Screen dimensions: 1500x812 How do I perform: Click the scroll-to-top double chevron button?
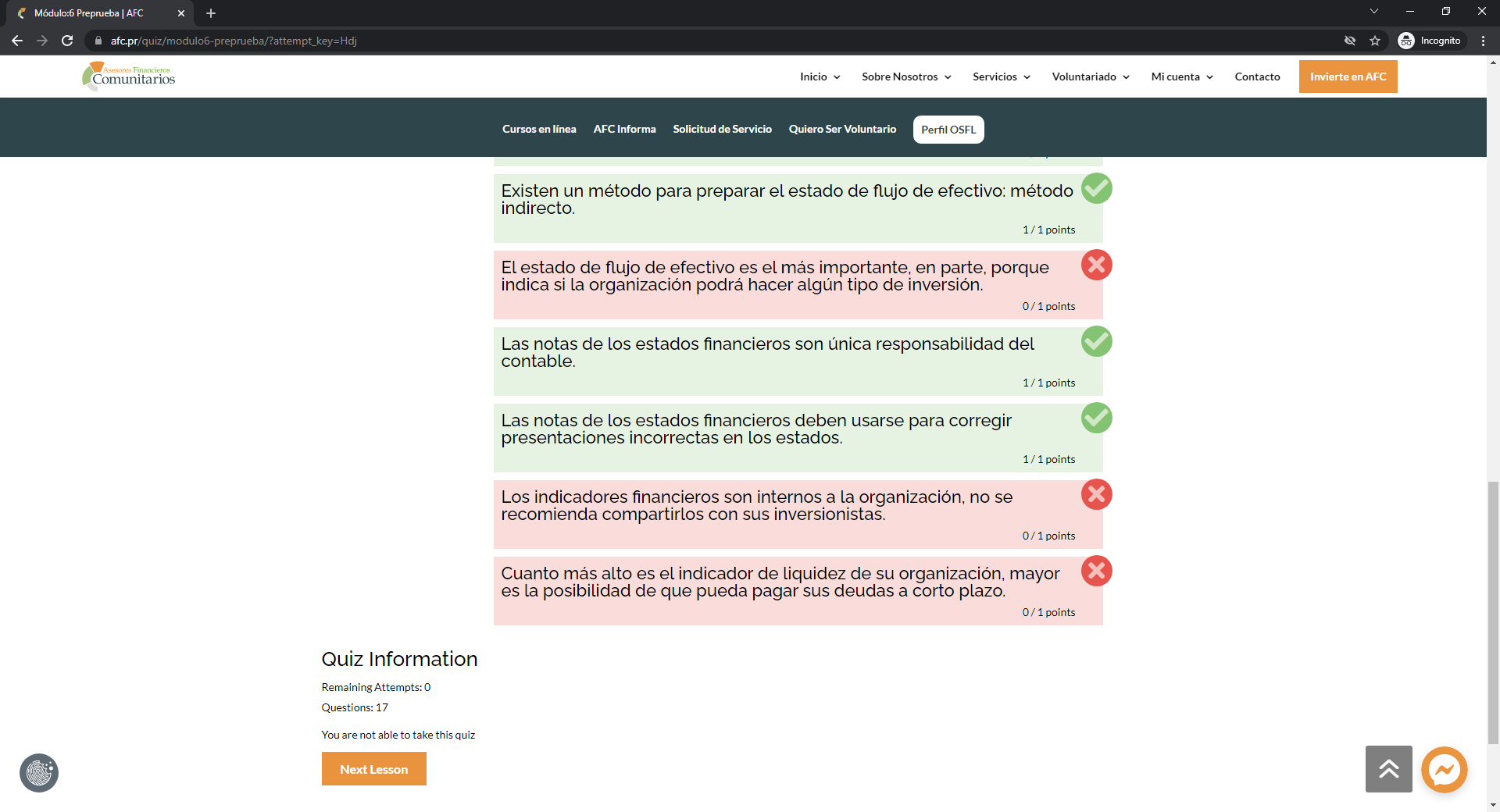tap(1388, 769)
